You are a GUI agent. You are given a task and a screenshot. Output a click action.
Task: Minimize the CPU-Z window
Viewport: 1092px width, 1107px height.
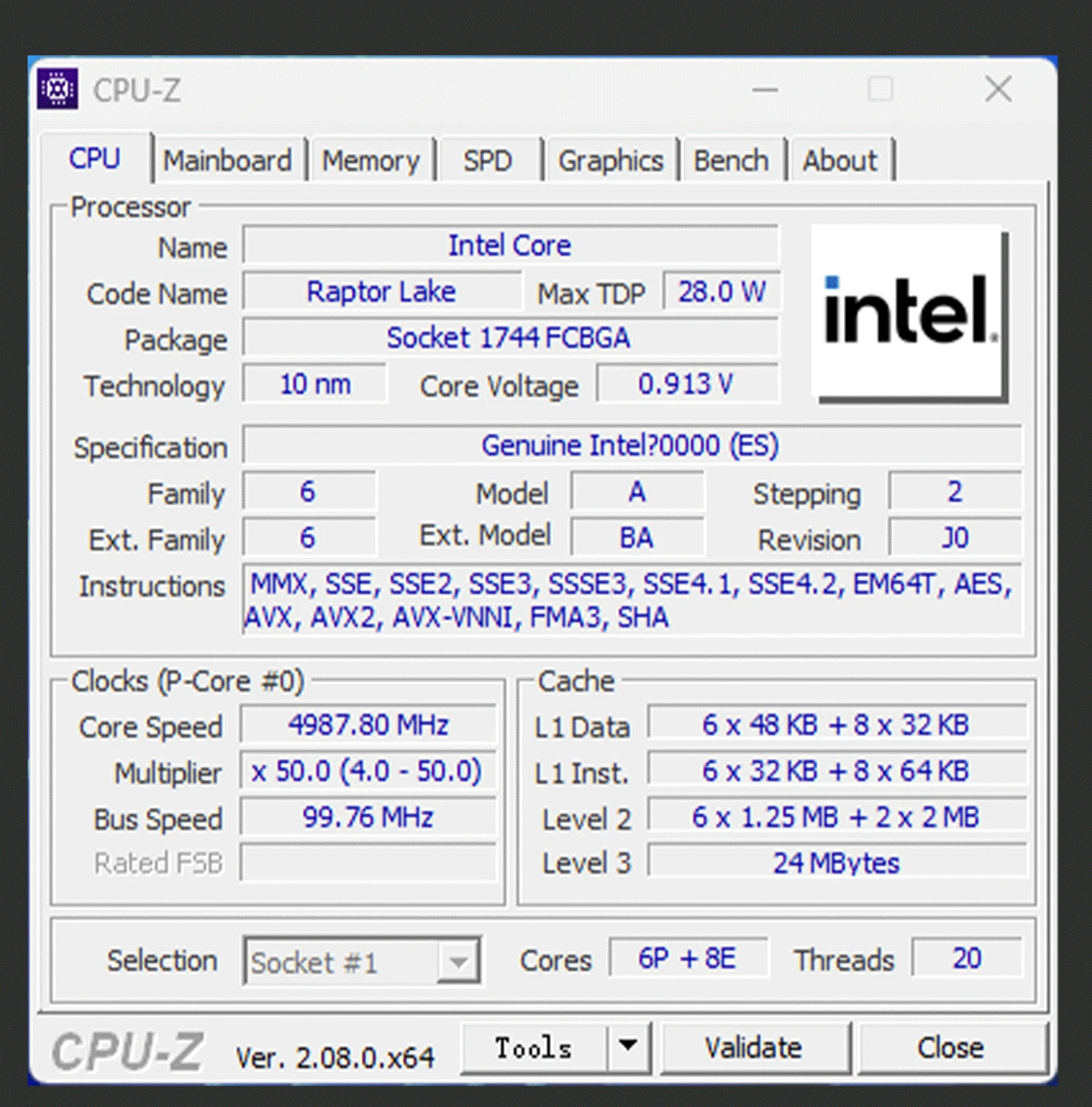pos(765,90)
